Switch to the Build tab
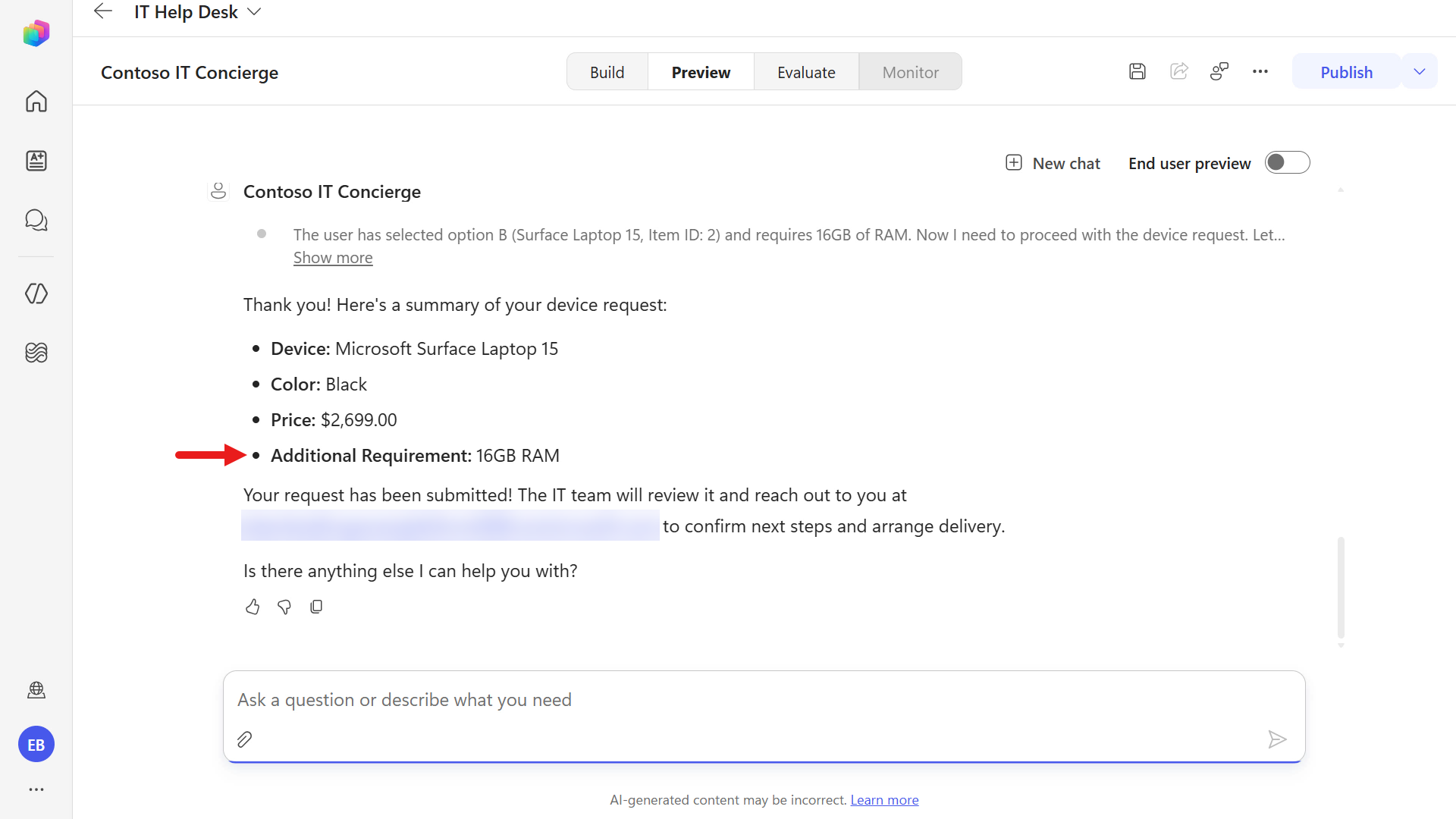 point(607,72)
